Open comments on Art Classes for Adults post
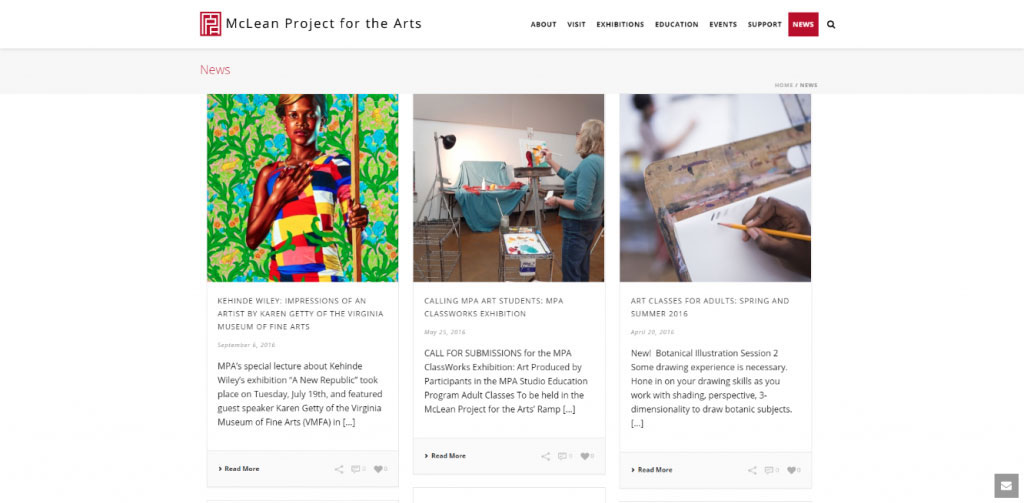Viewport: 1024px width, 503px height. tap(771, 470)
